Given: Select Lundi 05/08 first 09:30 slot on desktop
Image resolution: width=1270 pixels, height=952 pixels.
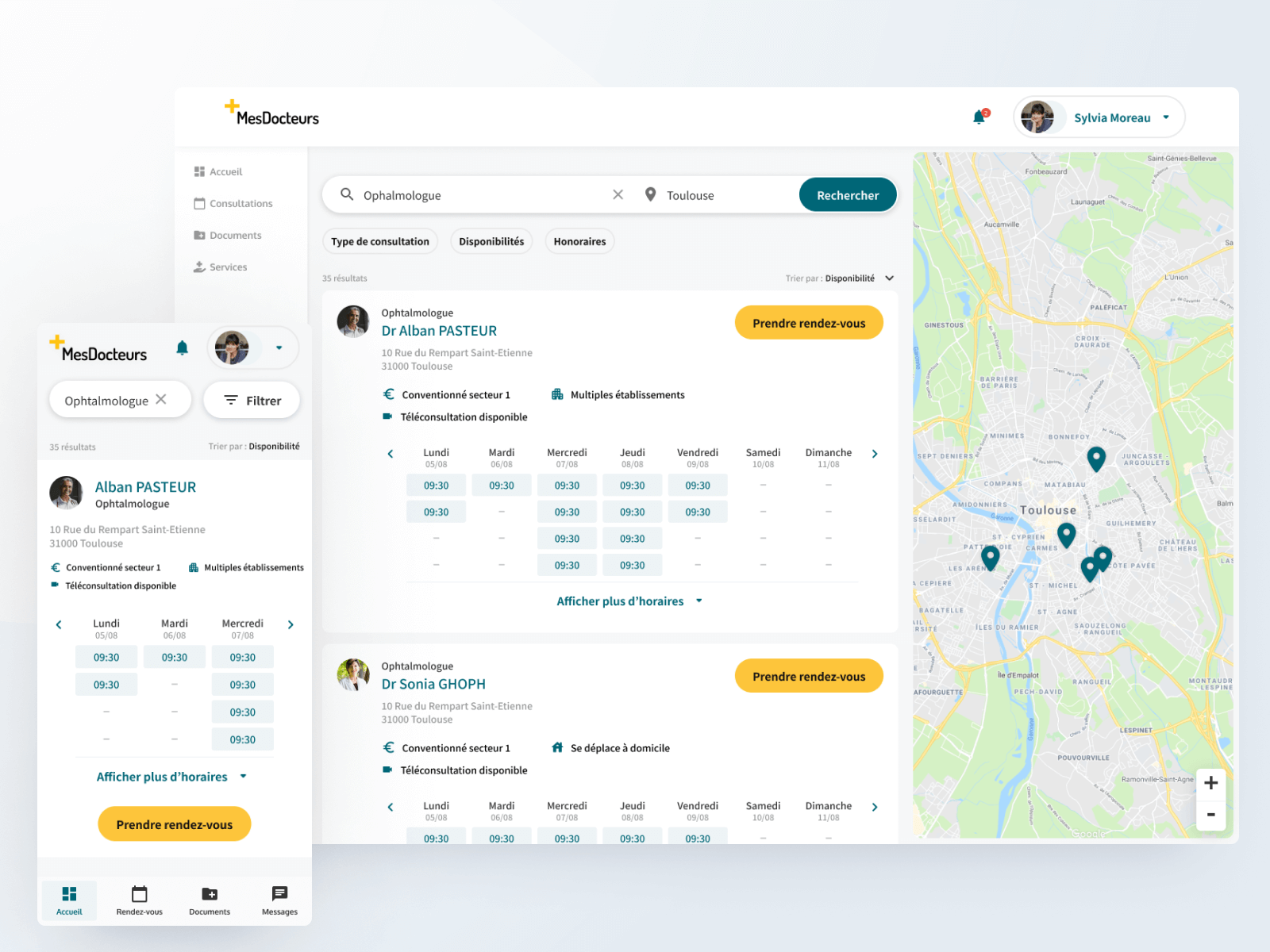Looking at the screenshot, I should pyautogui.click(x=436, y=486).
